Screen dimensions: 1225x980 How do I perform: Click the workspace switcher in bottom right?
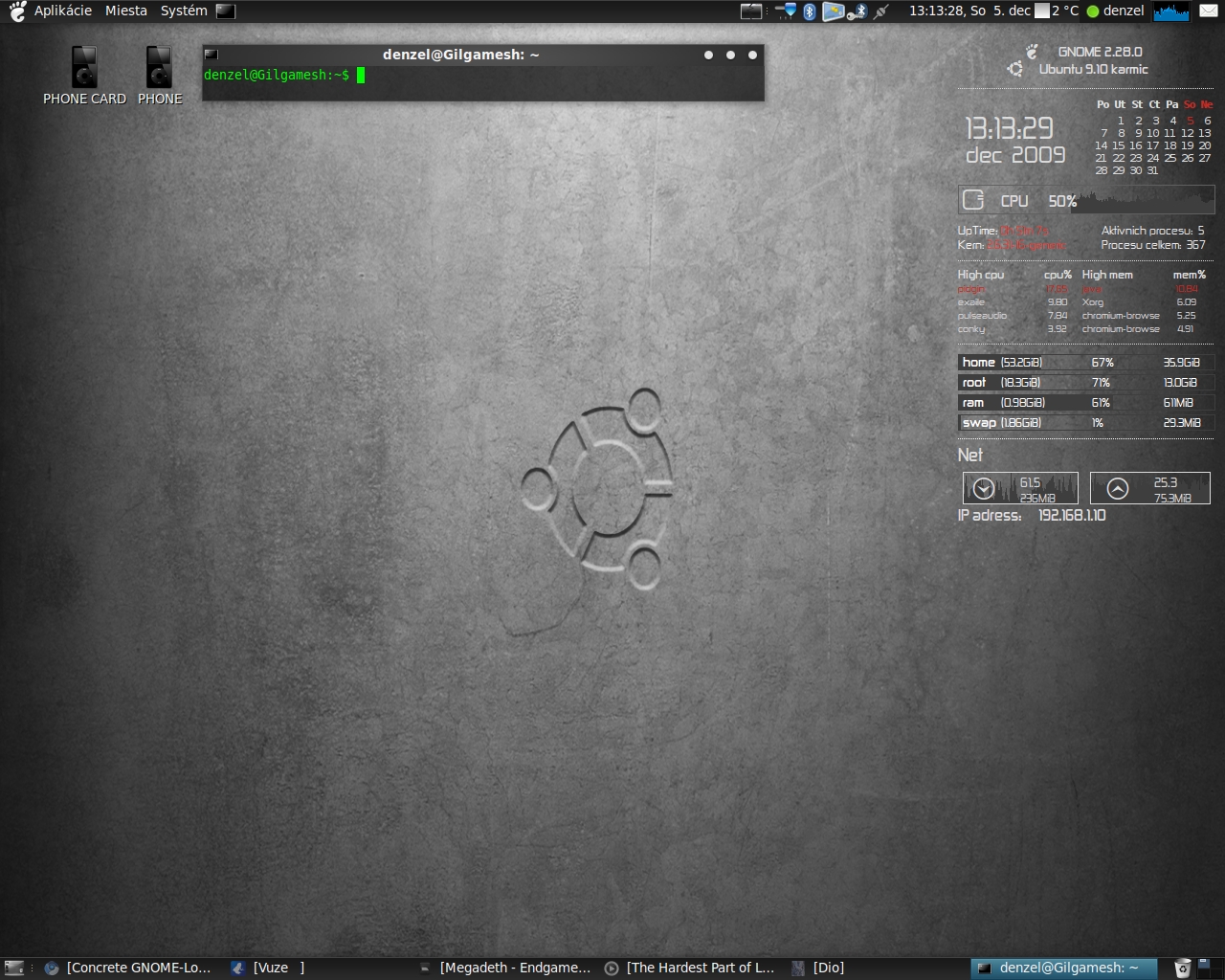pyautogui.click(x=1210, y=968)
